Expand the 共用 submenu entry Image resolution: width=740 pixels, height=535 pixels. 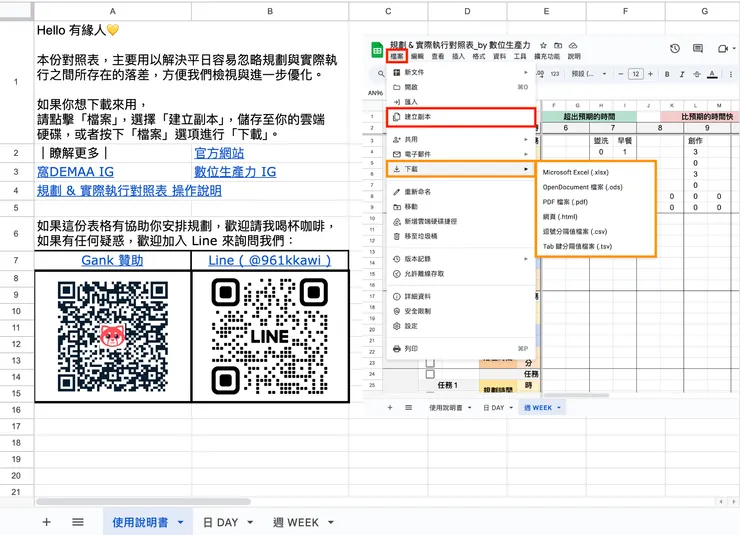tap(461, 140)
